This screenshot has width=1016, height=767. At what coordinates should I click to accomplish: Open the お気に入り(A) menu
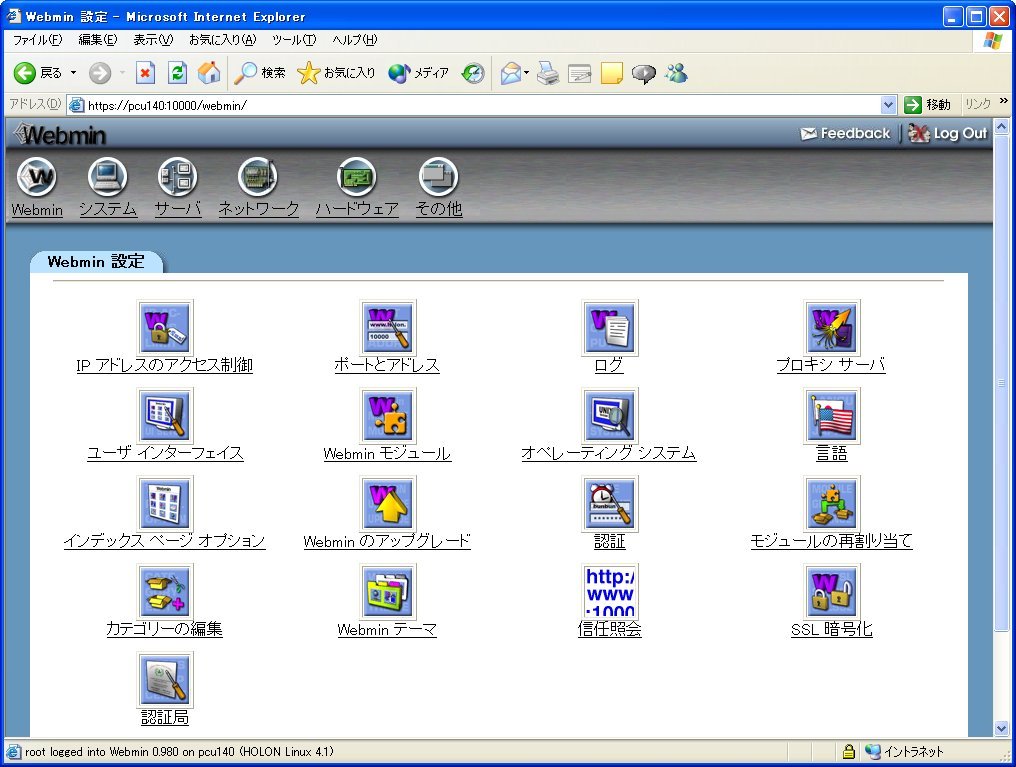[x=222, y=40]
